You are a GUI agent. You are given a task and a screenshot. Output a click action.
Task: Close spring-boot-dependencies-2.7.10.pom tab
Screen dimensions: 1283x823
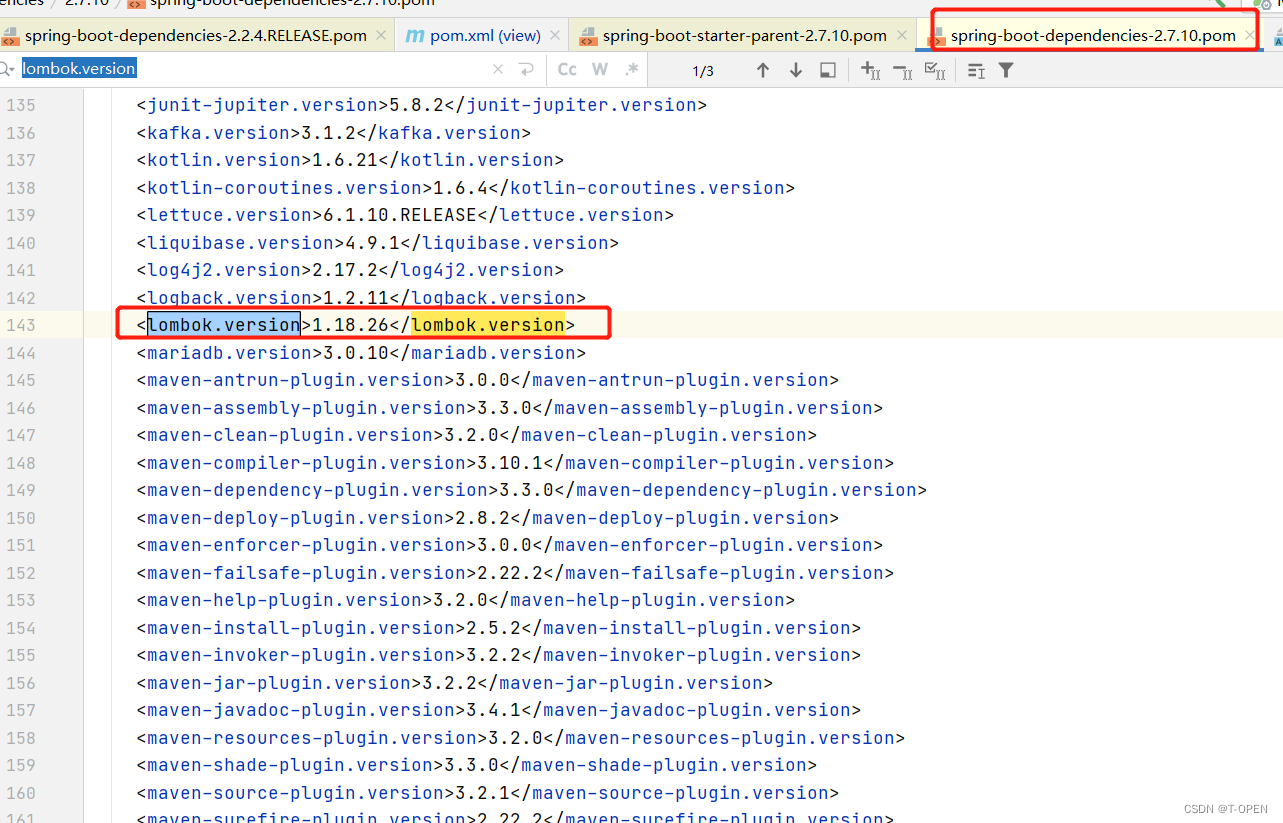[x=1249, y=36]
